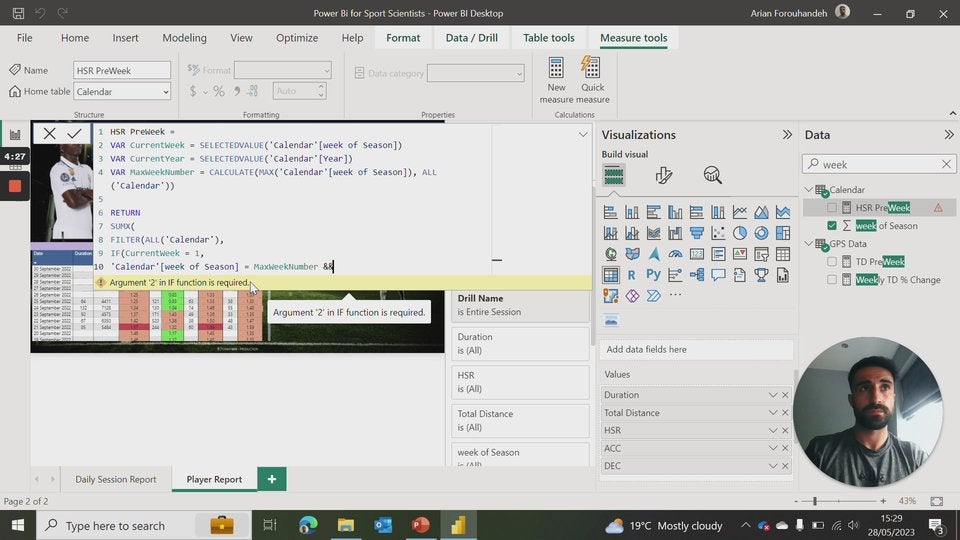
Task: Open Analytics pane magnifier icon
Action: pyautogui.click(x=712, y=176)
